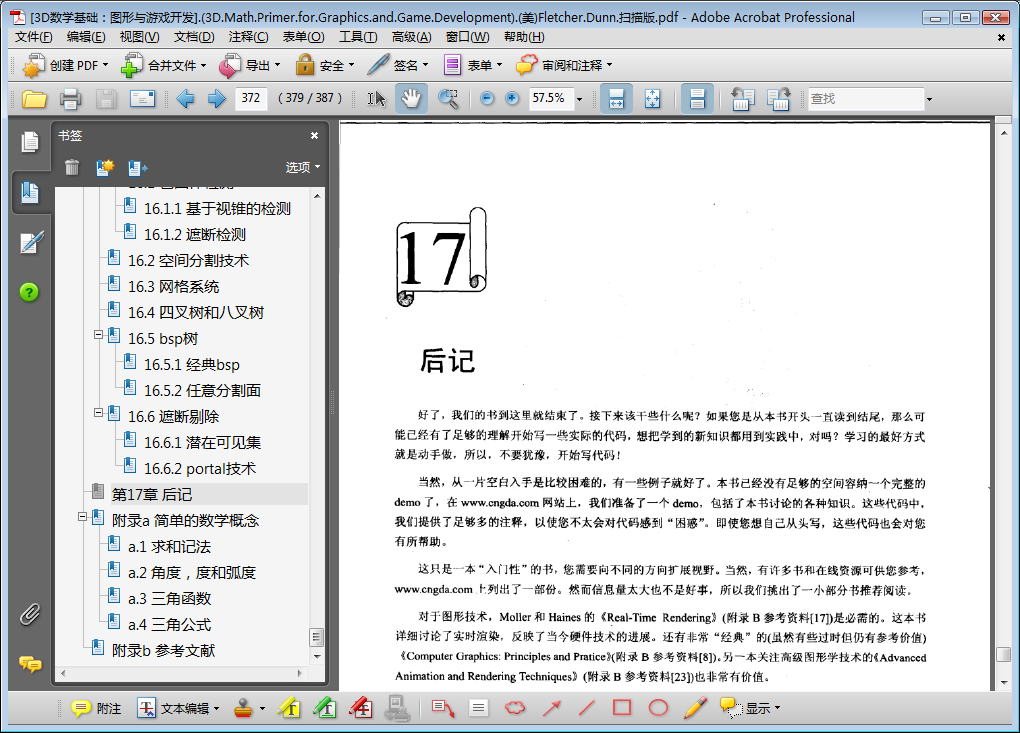Open the Attachments paperclip panel
1020x733 pixels.
[x=30, y=613]
